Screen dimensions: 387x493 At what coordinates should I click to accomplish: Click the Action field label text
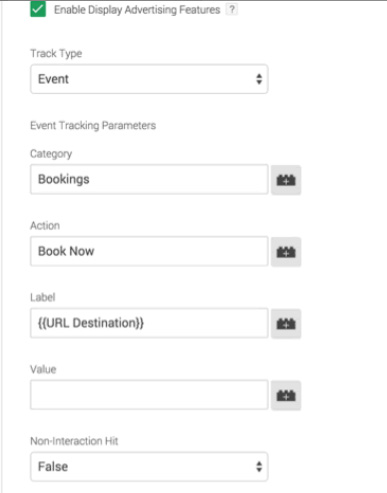(x=45, y=226)
